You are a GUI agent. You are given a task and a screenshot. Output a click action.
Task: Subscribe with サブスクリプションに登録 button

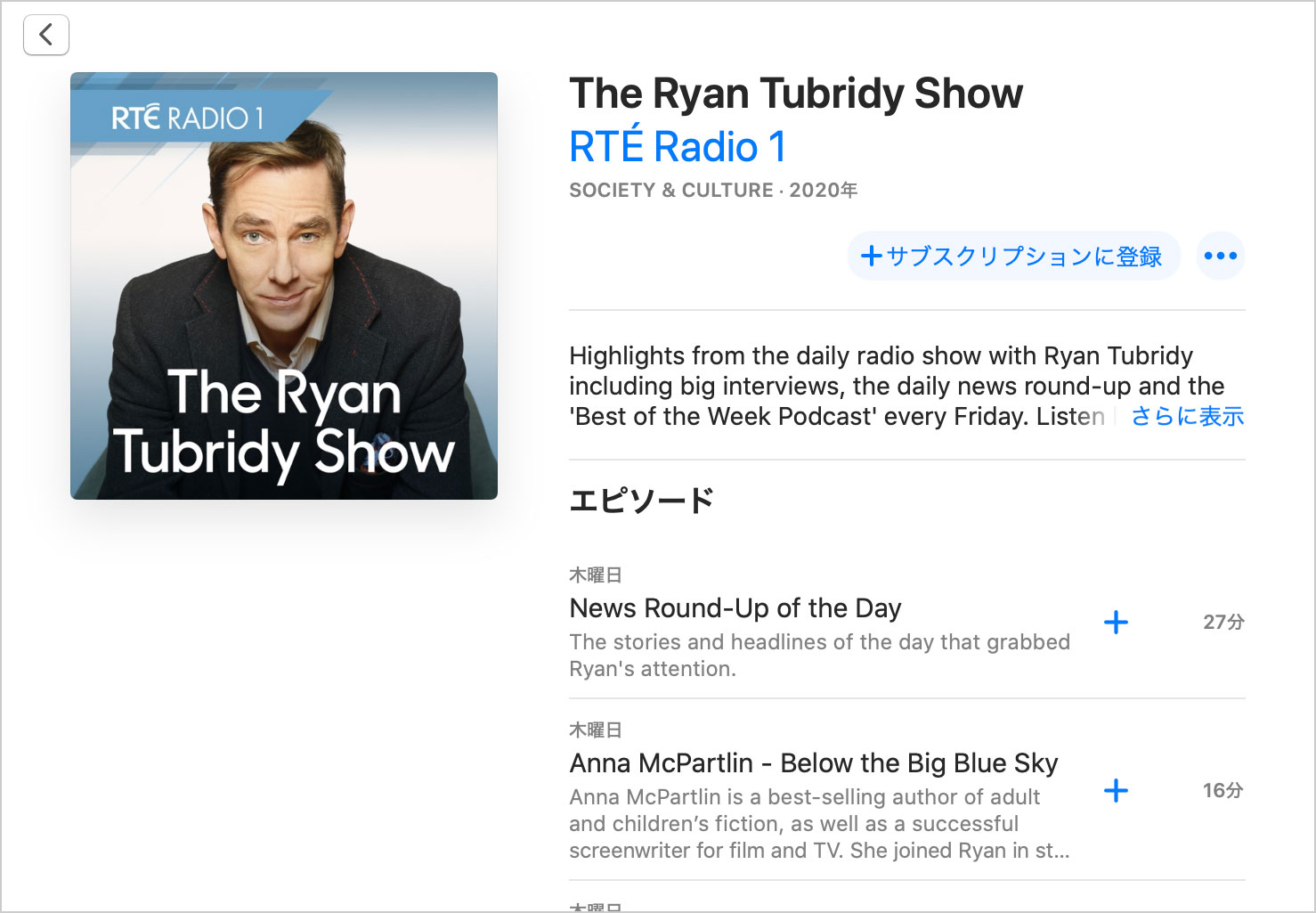click(x=1013, y=256)
